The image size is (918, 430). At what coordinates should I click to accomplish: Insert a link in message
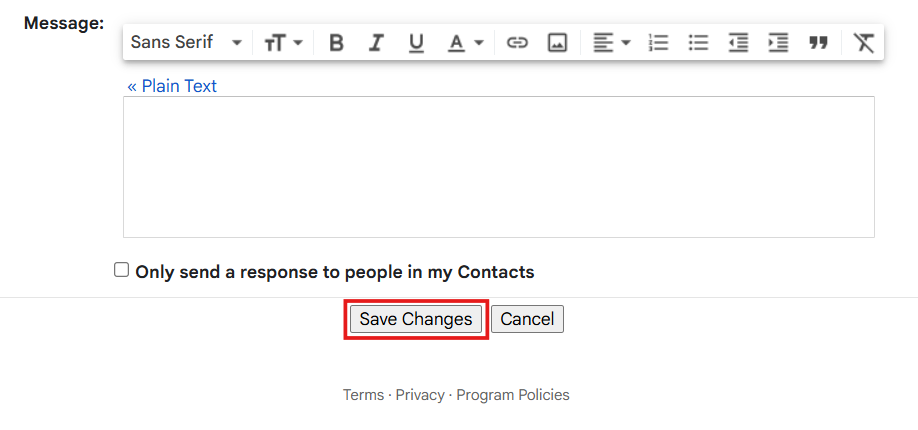click(x=516, y=43)
